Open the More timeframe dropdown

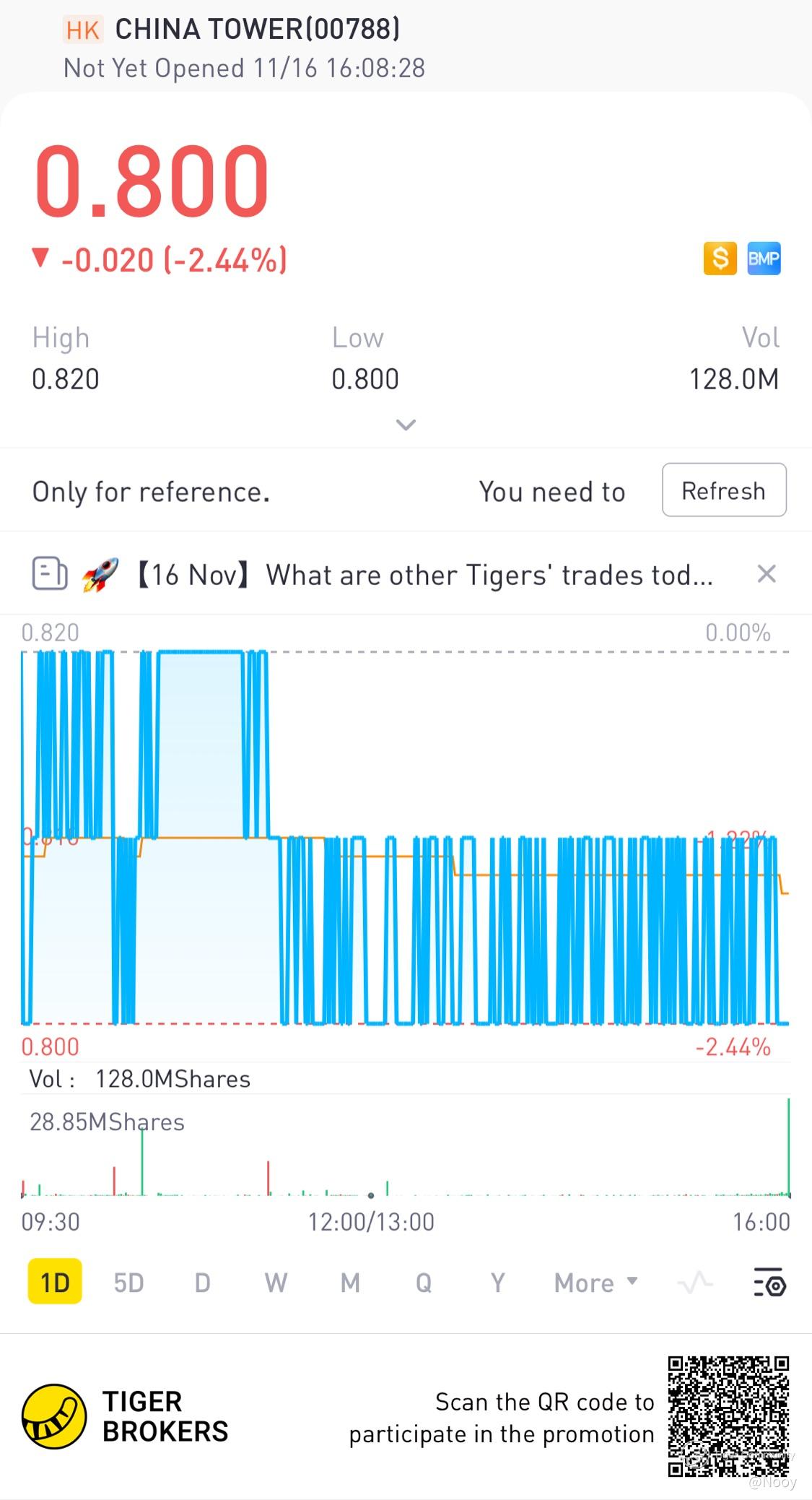[595, 1283]
